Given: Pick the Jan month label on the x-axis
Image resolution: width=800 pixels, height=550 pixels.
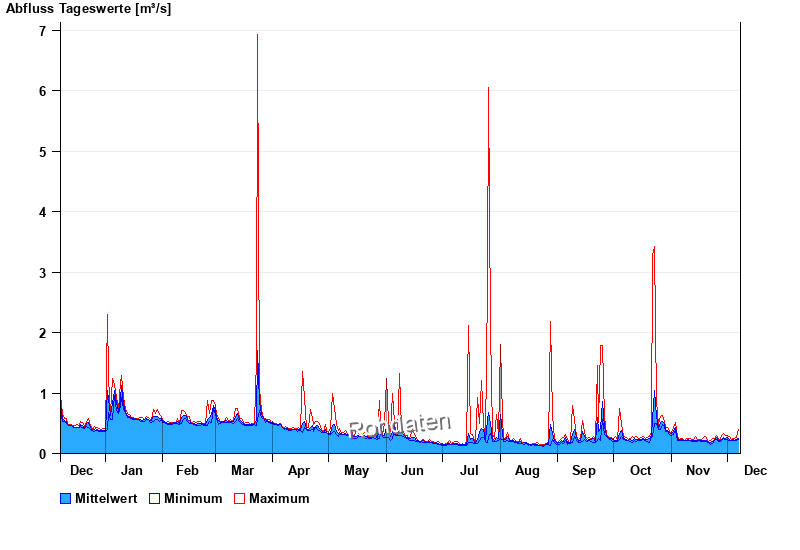Looking at the screenshot, I should [131, 470].
